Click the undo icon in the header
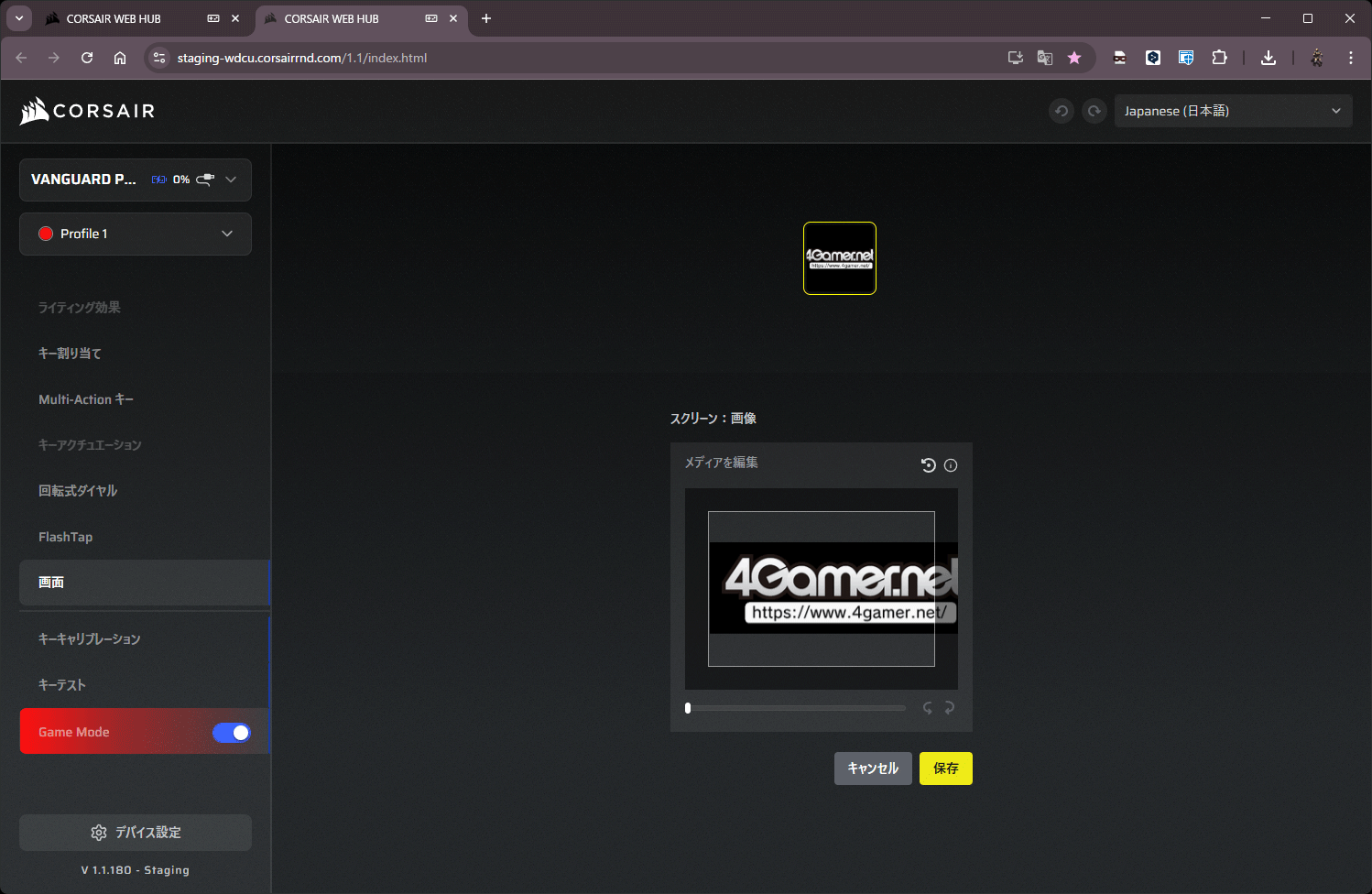 pos(1062,111)
